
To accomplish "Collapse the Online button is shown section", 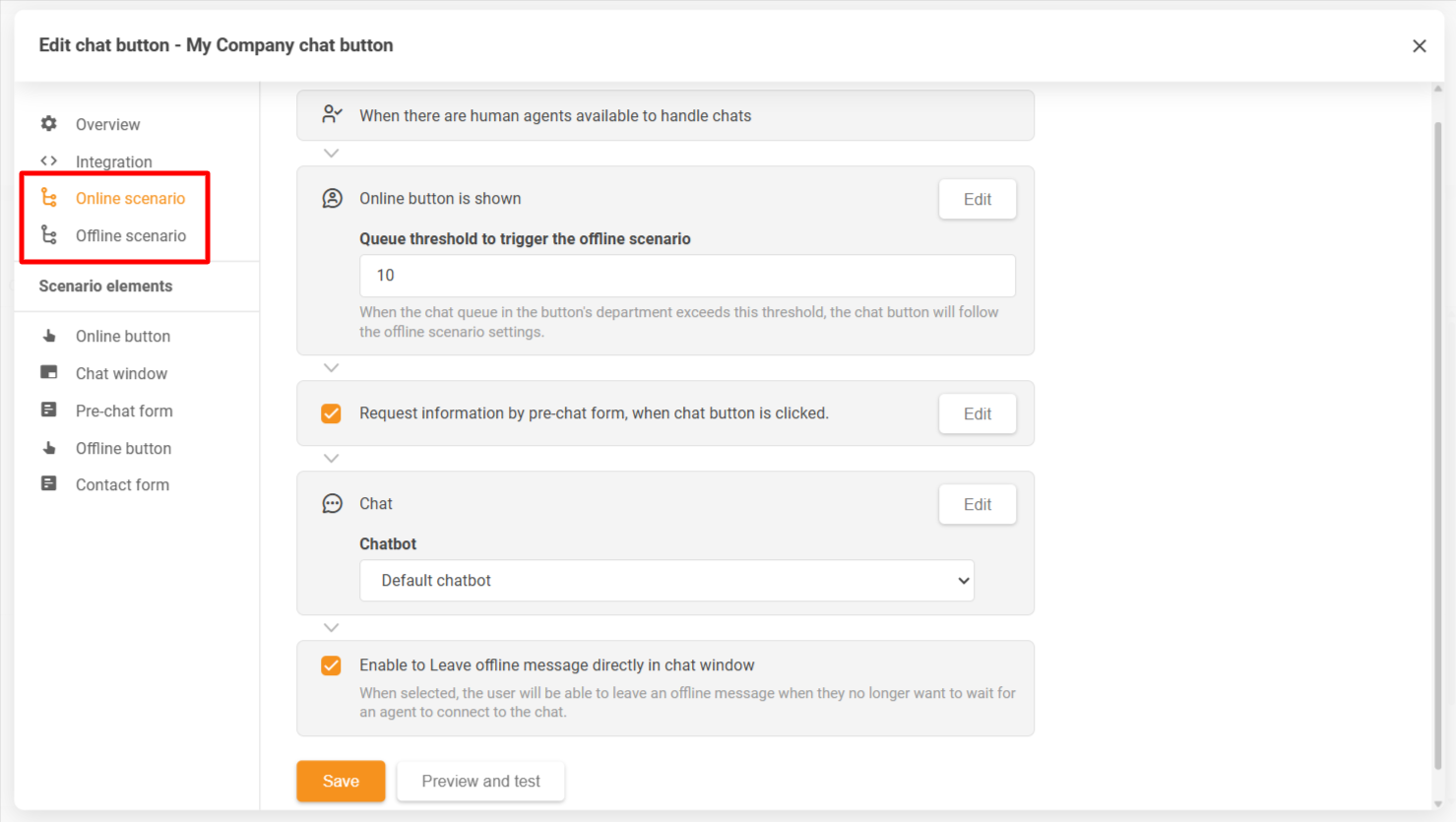I will click(331, 367).
